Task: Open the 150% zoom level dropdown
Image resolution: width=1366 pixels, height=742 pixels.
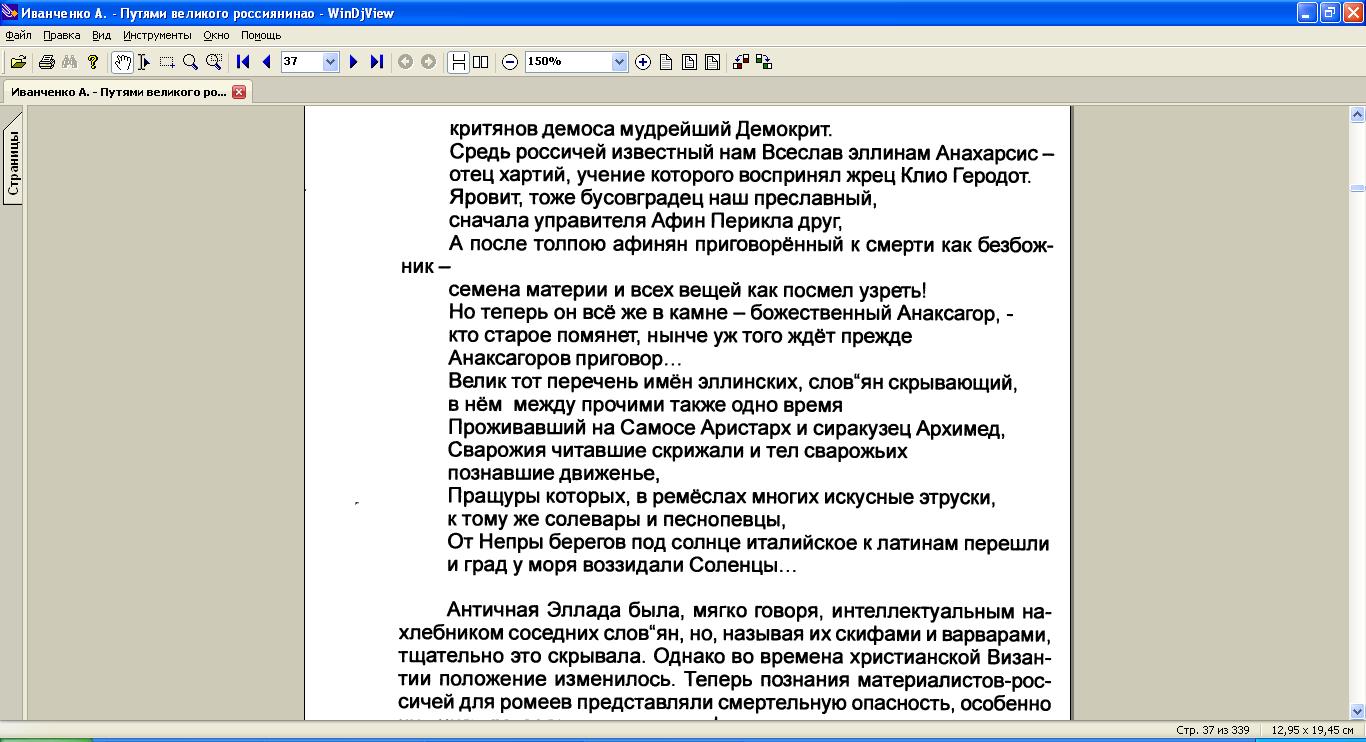Action: 619,62
